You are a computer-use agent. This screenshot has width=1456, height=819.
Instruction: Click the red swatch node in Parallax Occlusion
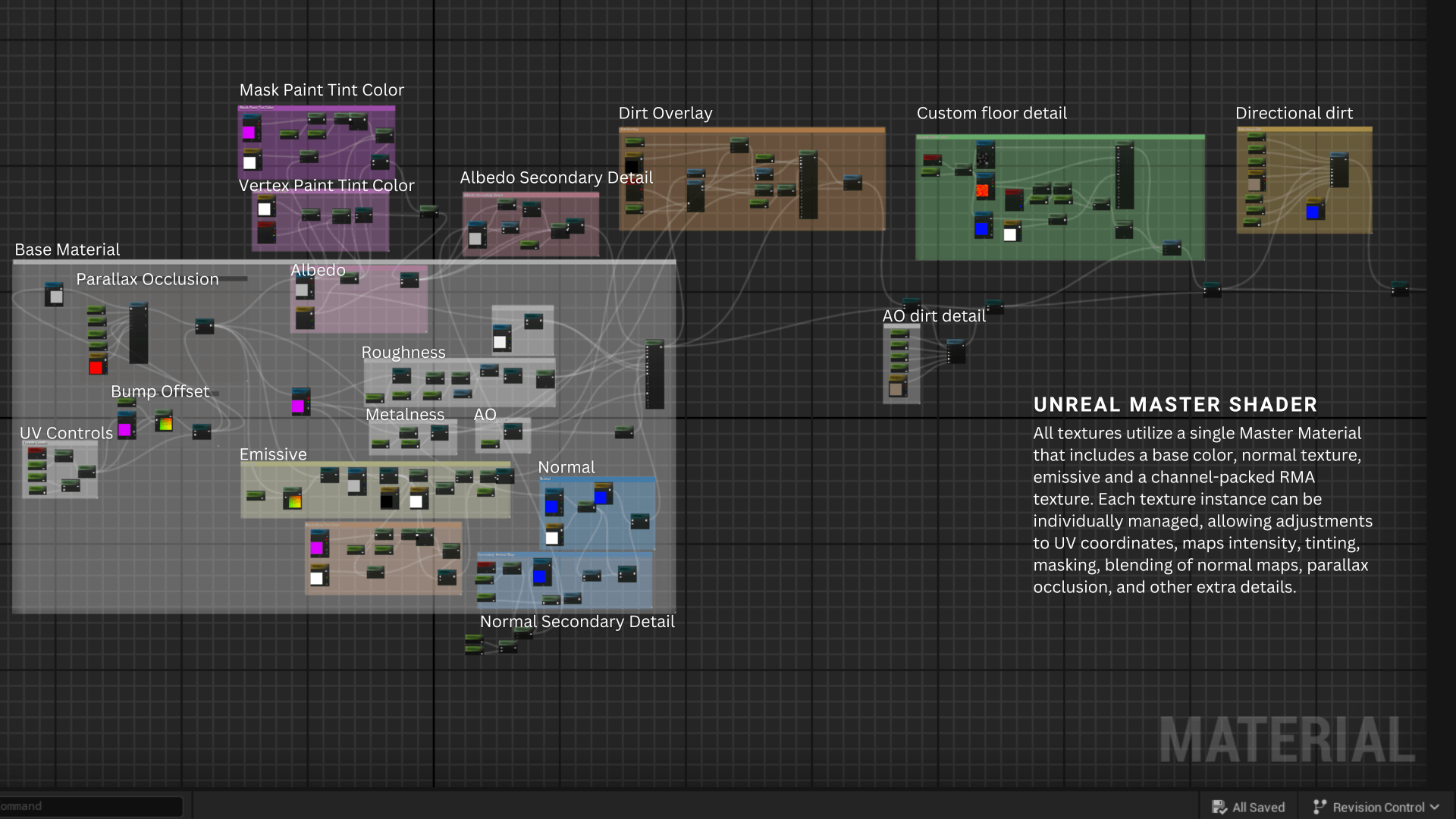tap(96, 368)
